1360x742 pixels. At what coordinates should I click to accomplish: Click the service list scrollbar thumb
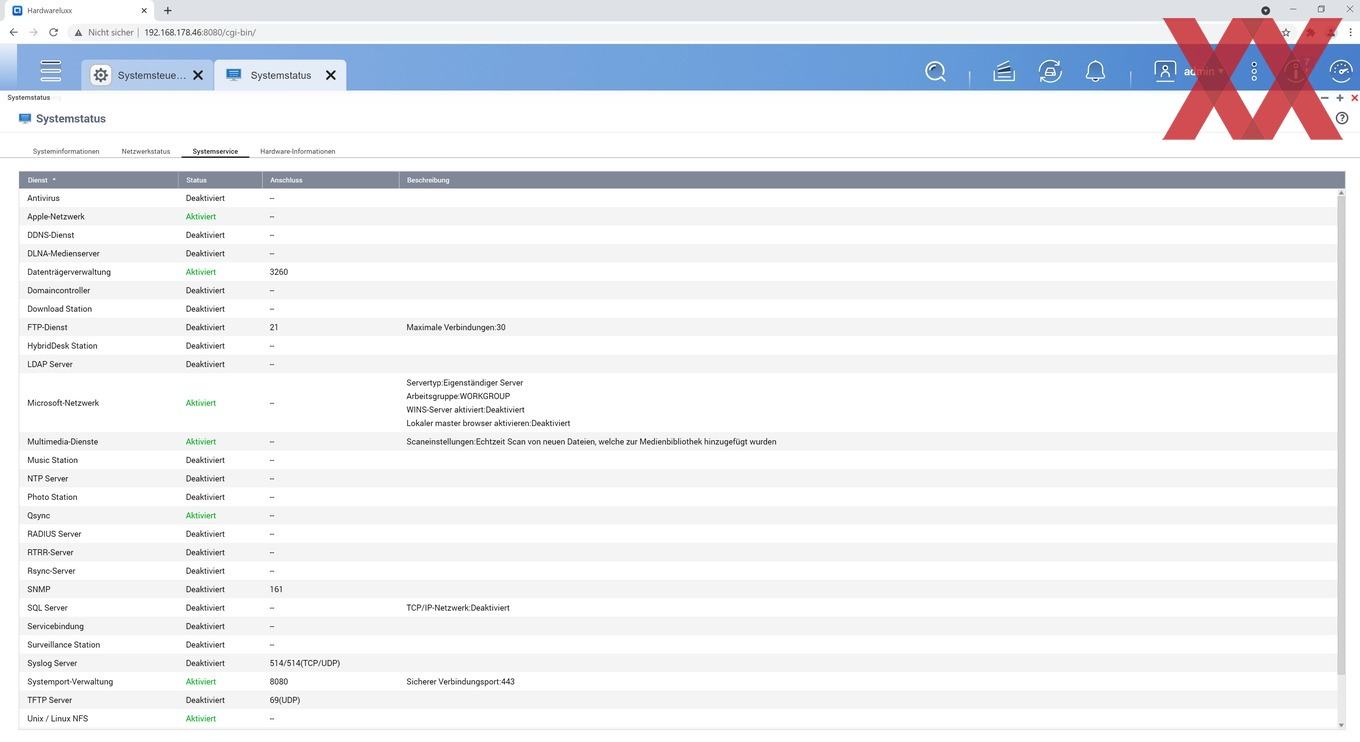[1342, 434]
